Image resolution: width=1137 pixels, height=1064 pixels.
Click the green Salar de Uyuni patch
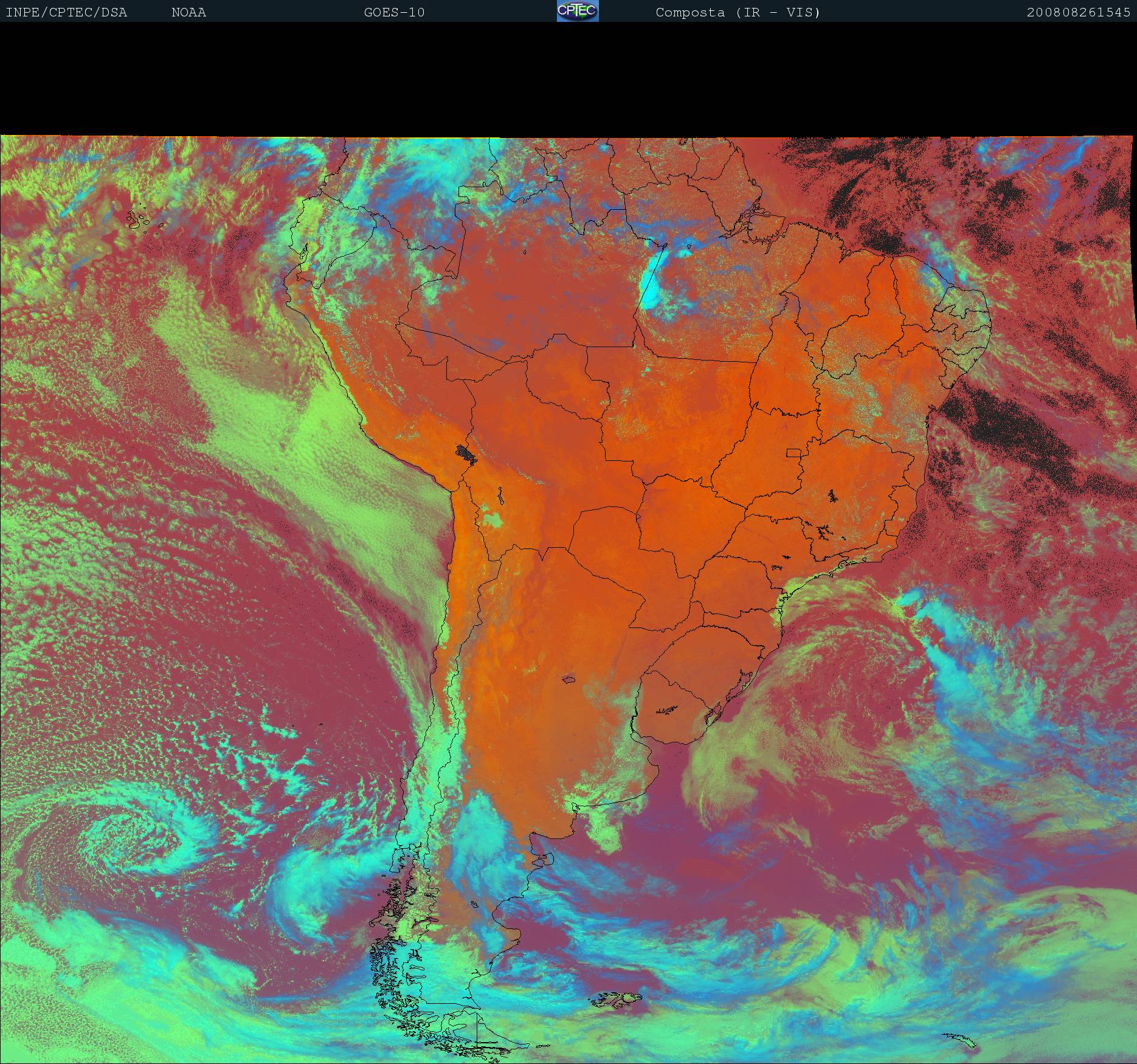[492, 520]
